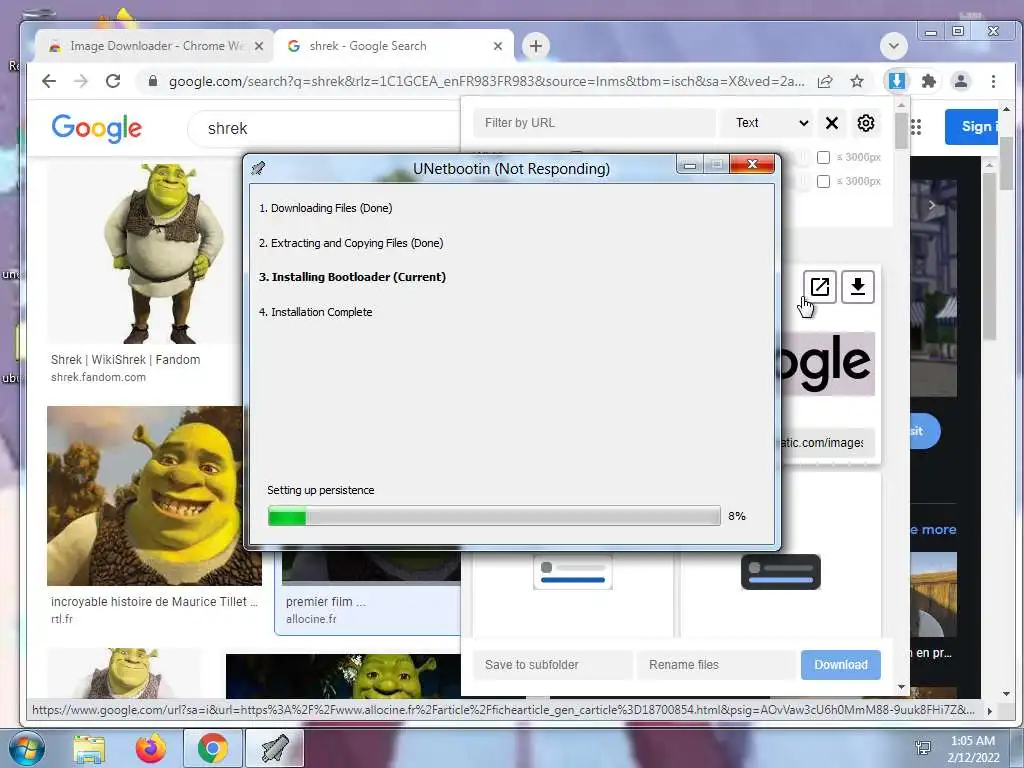Open the Chrome profile avatar
The width and height of the screenshot is (1024, 768).
[961, 81]
